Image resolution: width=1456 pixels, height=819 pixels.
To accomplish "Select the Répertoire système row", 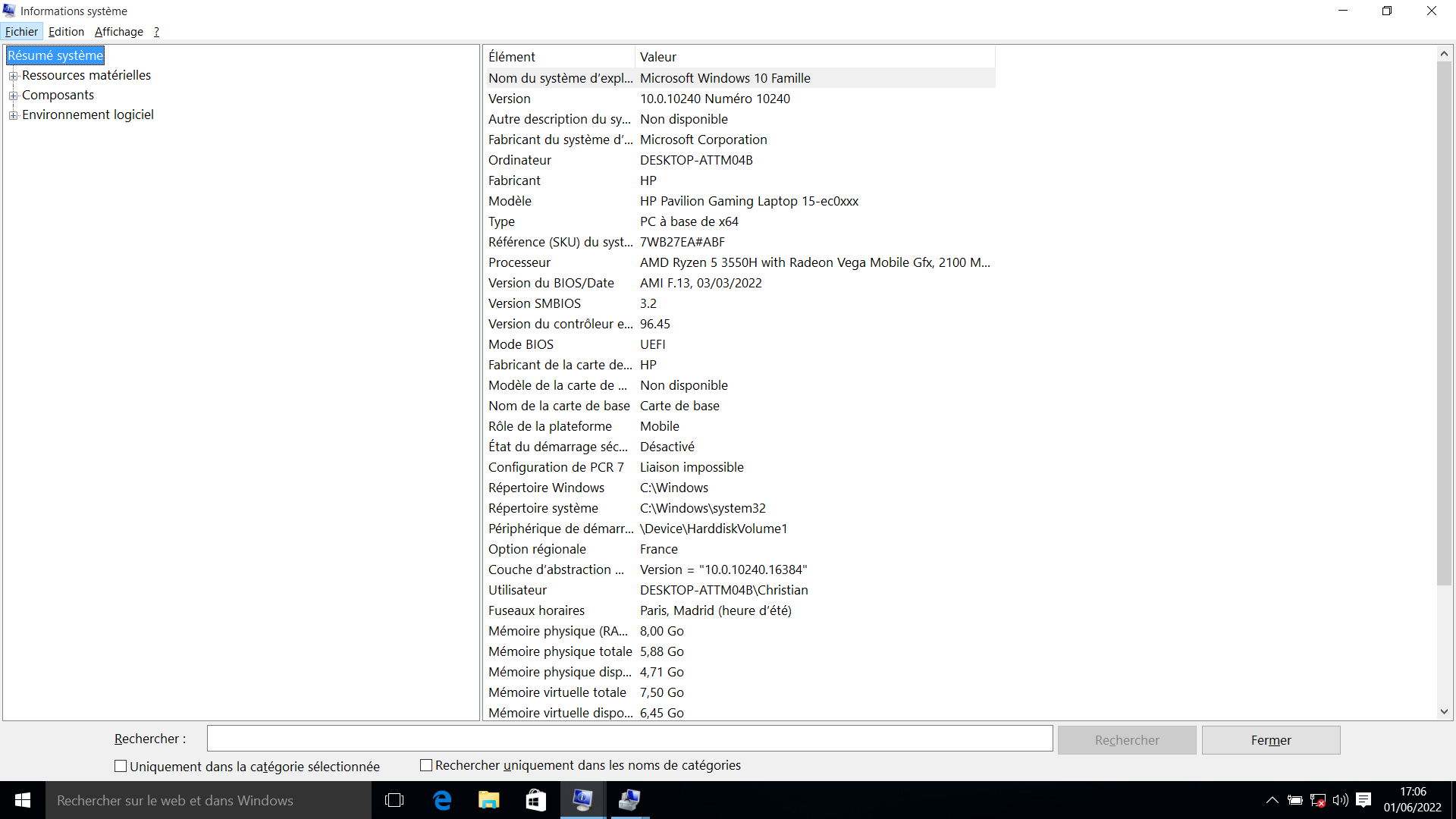I will tap(740, 508).
